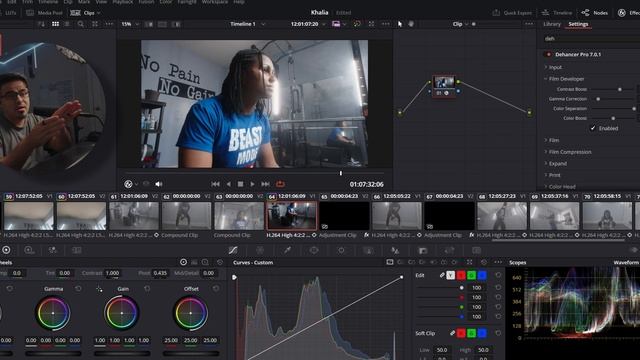The height and width of the screenshot is (360, 640).
Task: Open the Curves palette icon
Action: point(233,250)
